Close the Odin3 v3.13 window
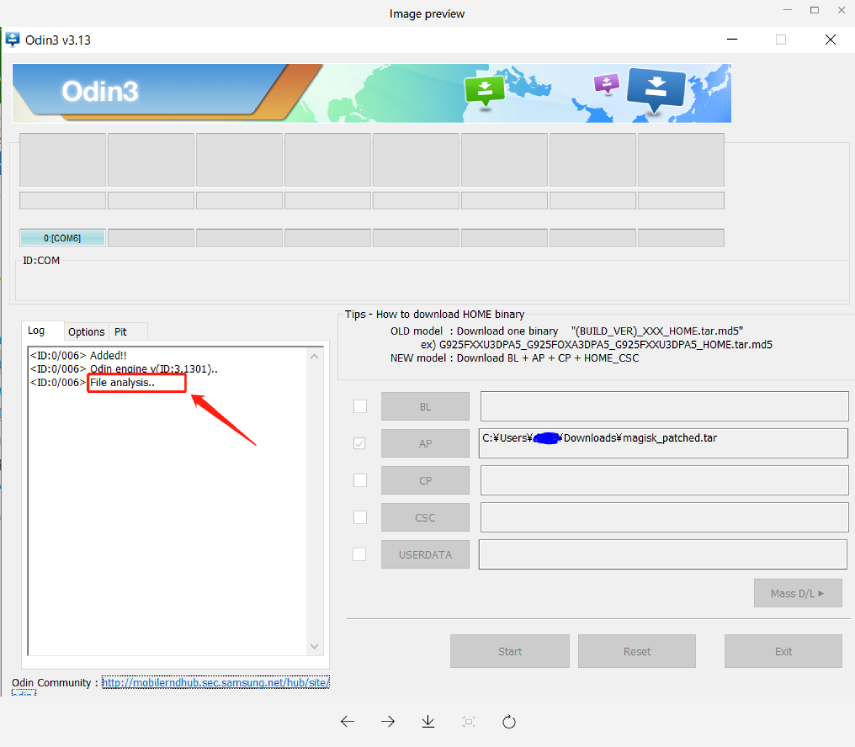 coord(830,40)
